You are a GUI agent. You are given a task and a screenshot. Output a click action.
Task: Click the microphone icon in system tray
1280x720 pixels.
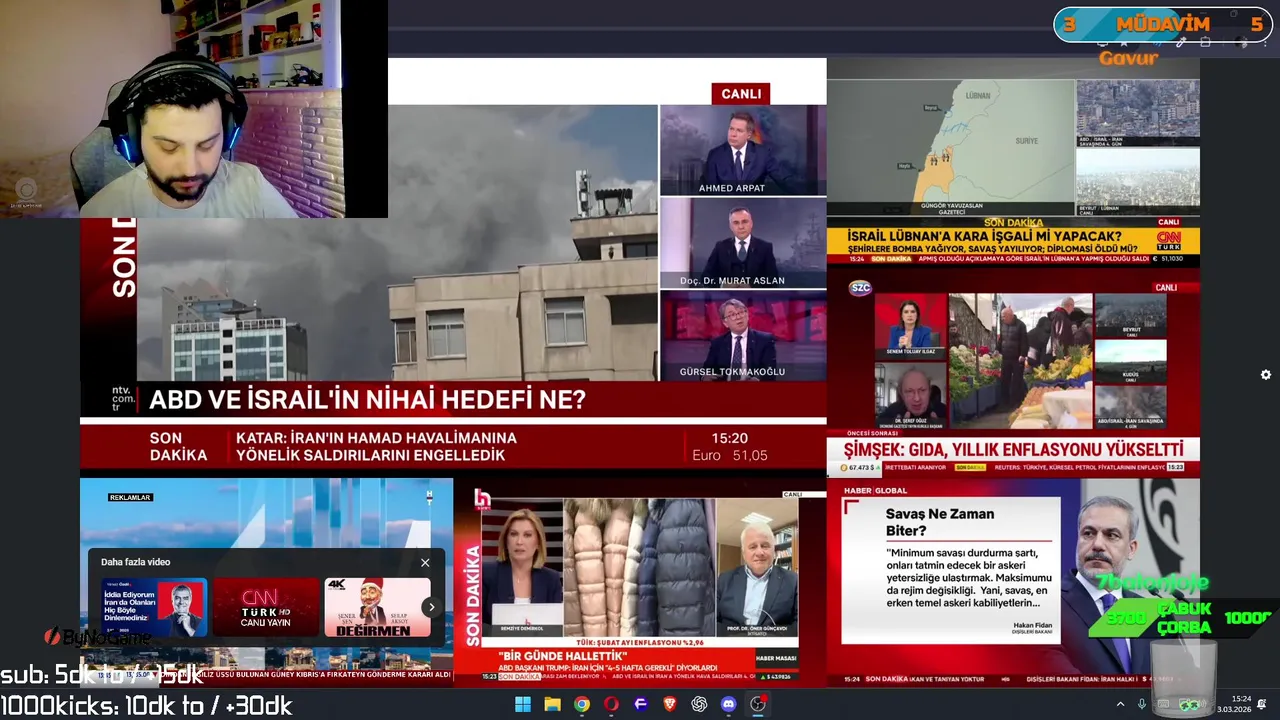(x=1142, y=704)
